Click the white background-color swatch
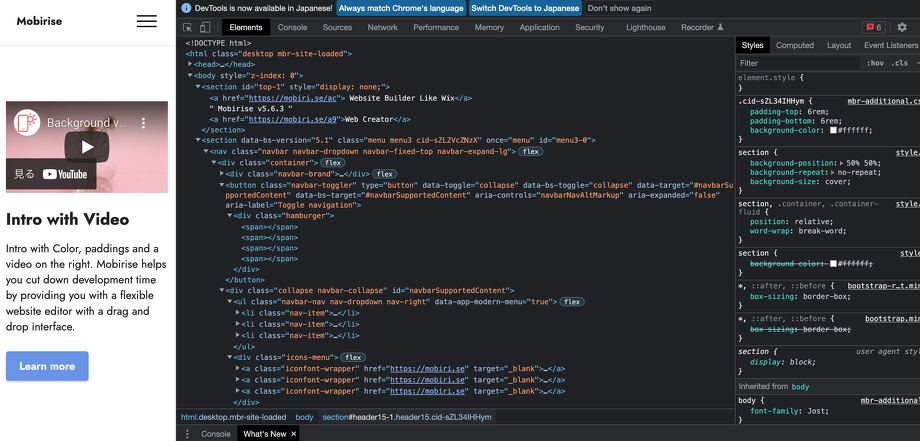The height and width of the screenshot is (441, 920). (835, 130)
